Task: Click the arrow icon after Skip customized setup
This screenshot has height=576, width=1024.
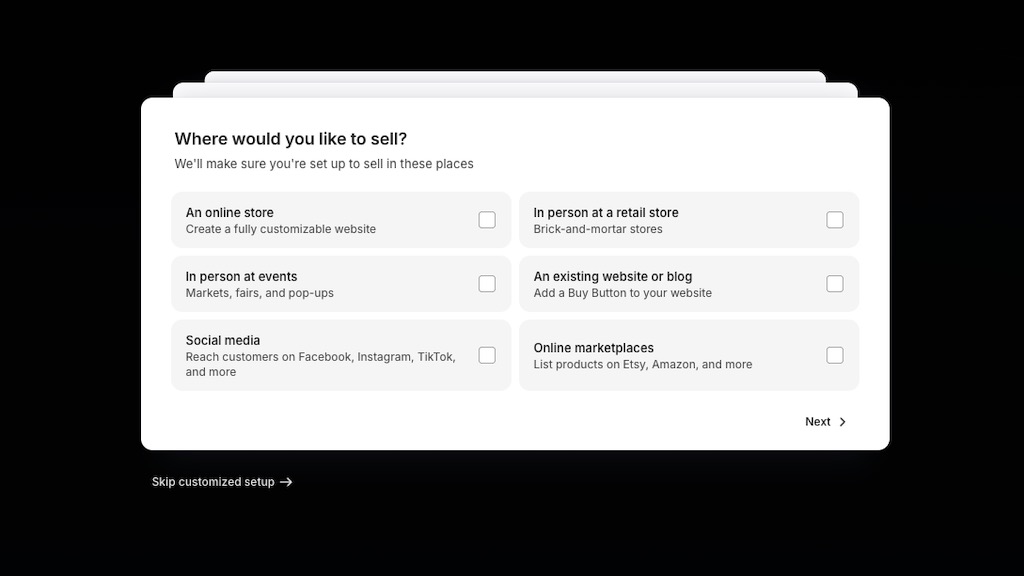Action: (286, 482)
